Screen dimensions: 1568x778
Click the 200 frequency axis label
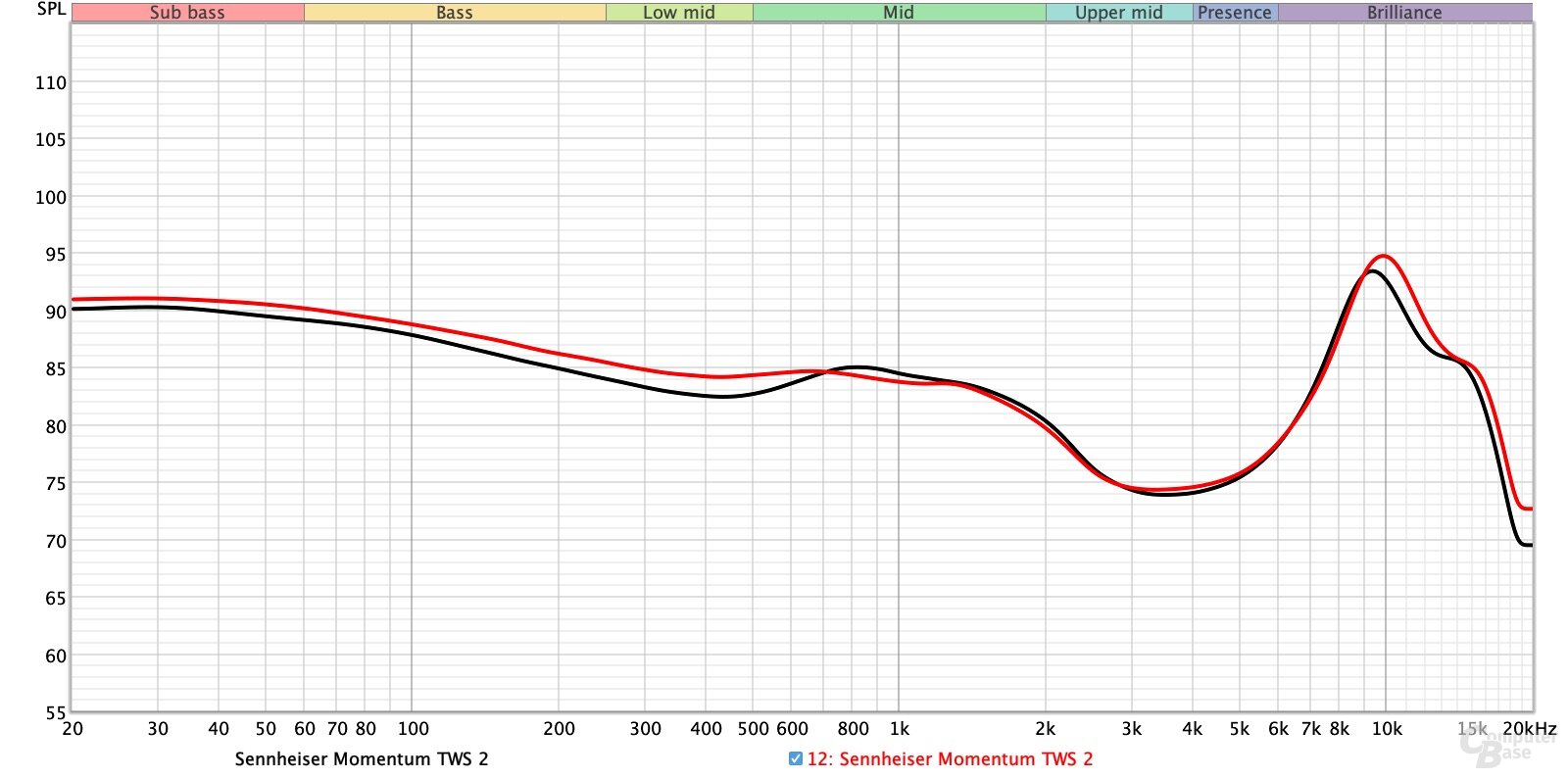[559, 728]
